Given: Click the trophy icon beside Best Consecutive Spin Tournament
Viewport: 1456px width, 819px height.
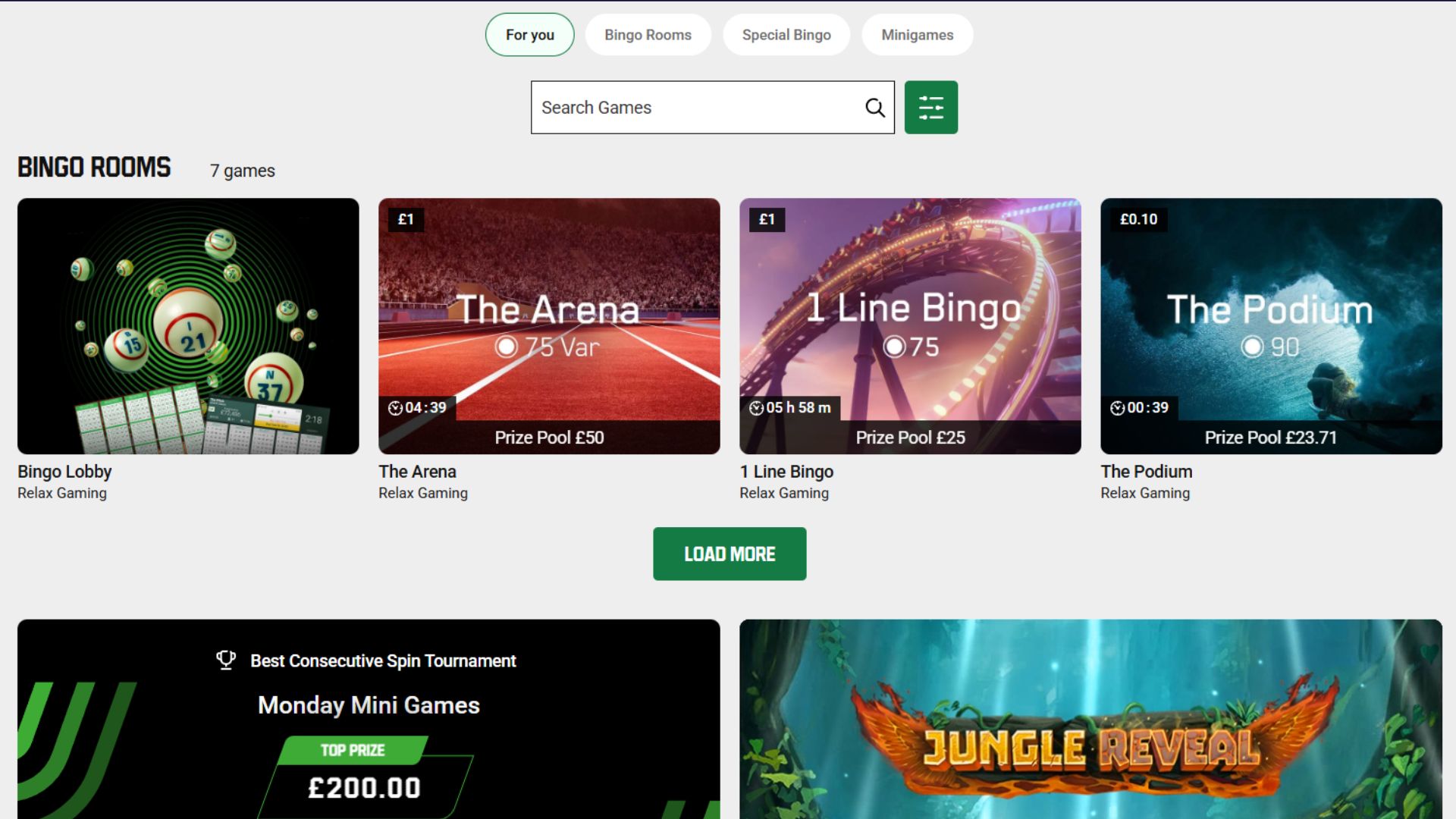Looking at the screenshot, I should [x=226, y=661].
